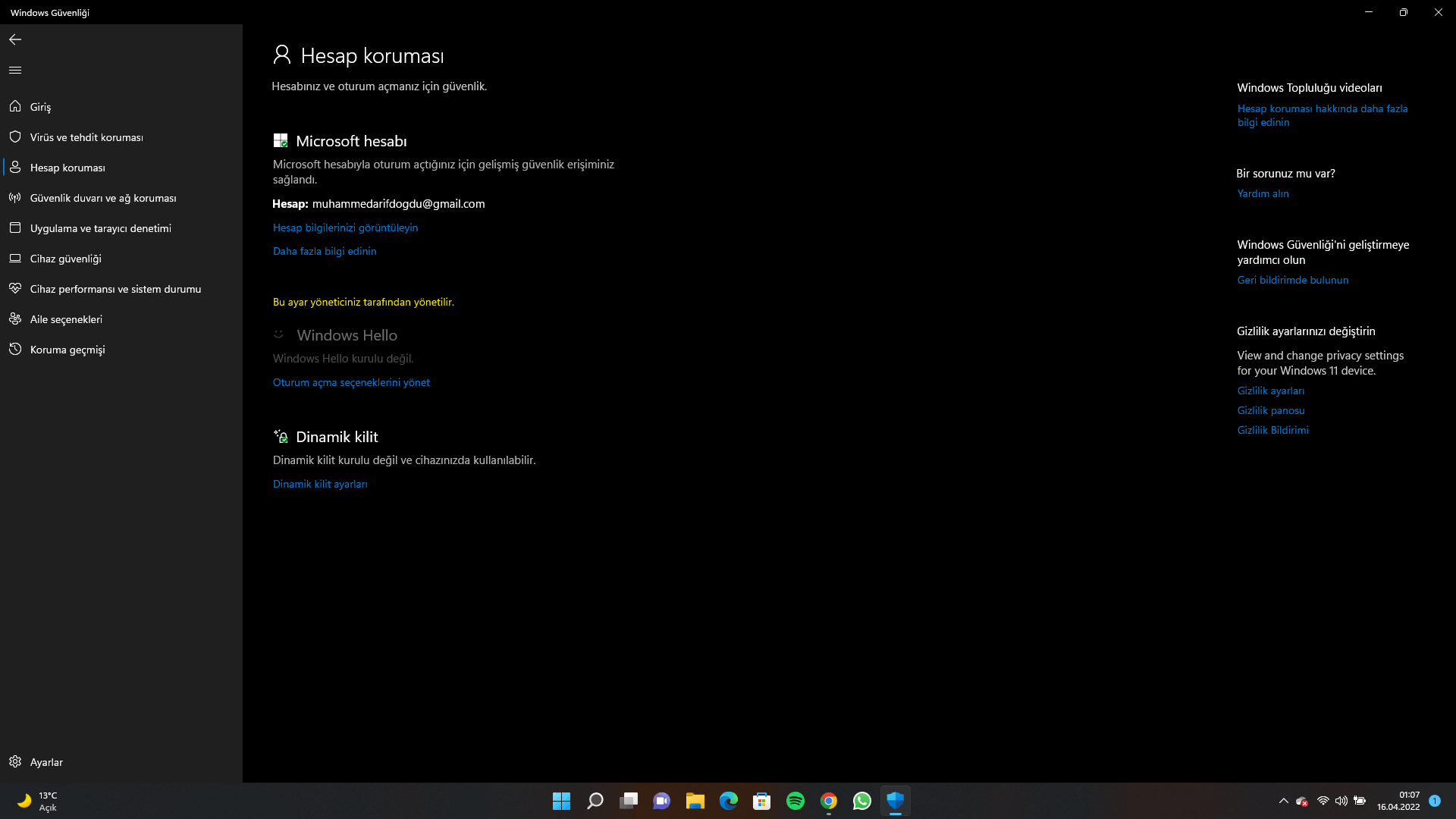Click the back arrow icon
Viewport: 1456px width, 819px height.
(x=15, y=39)
